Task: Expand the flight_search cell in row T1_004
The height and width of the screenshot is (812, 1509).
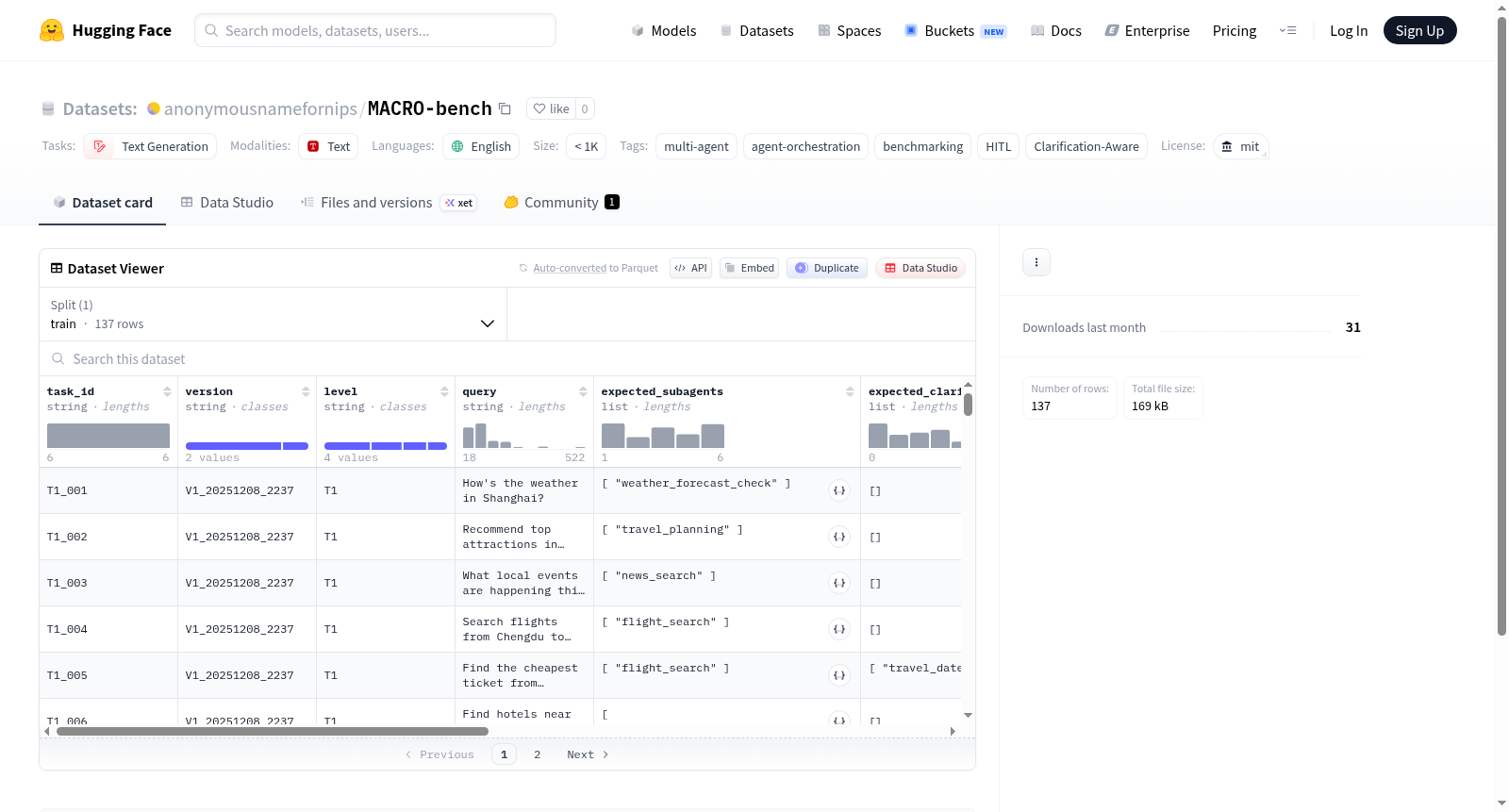Action: click(839, 629)
